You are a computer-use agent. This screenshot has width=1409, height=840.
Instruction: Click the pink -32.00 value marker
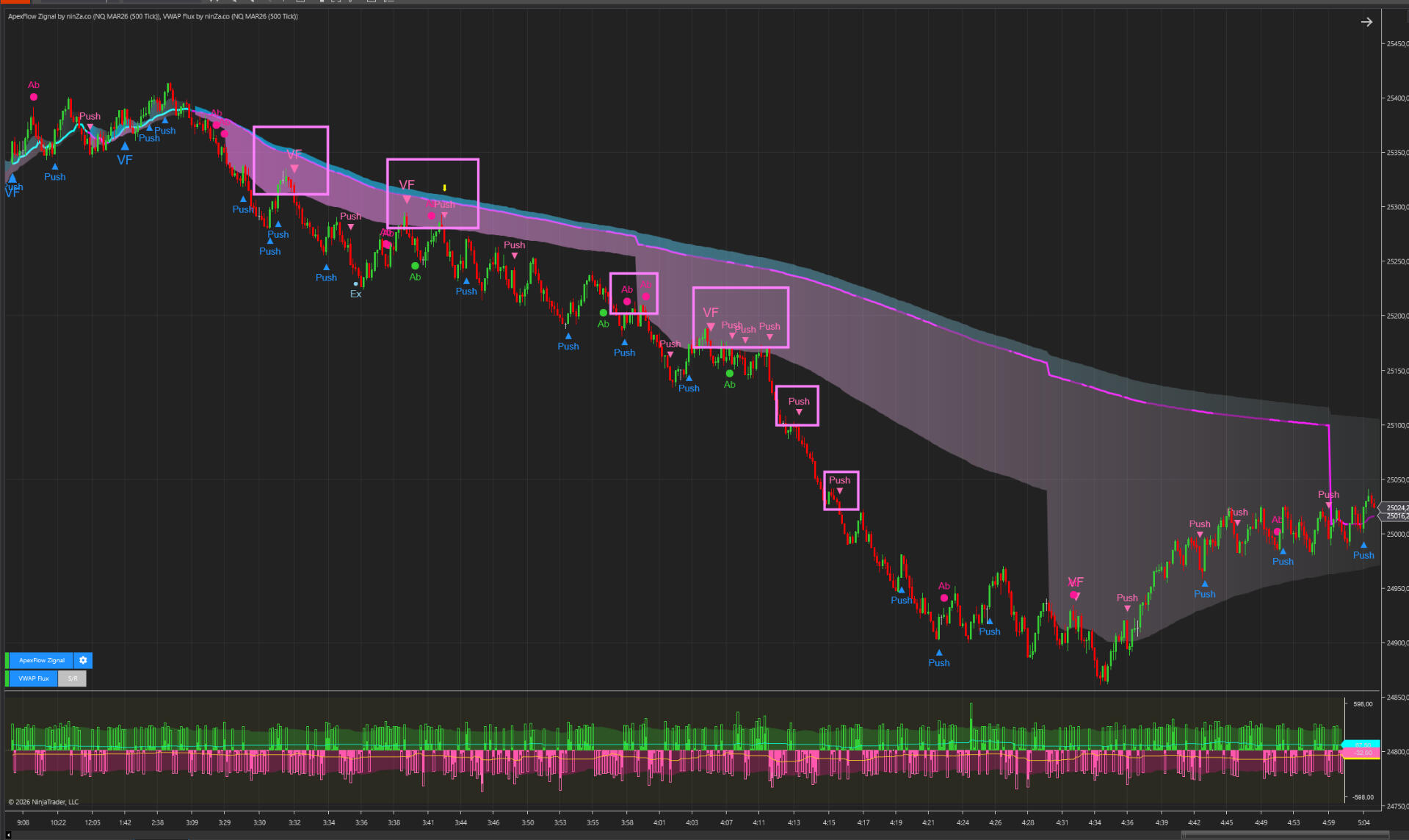[x=1361, y=753]
